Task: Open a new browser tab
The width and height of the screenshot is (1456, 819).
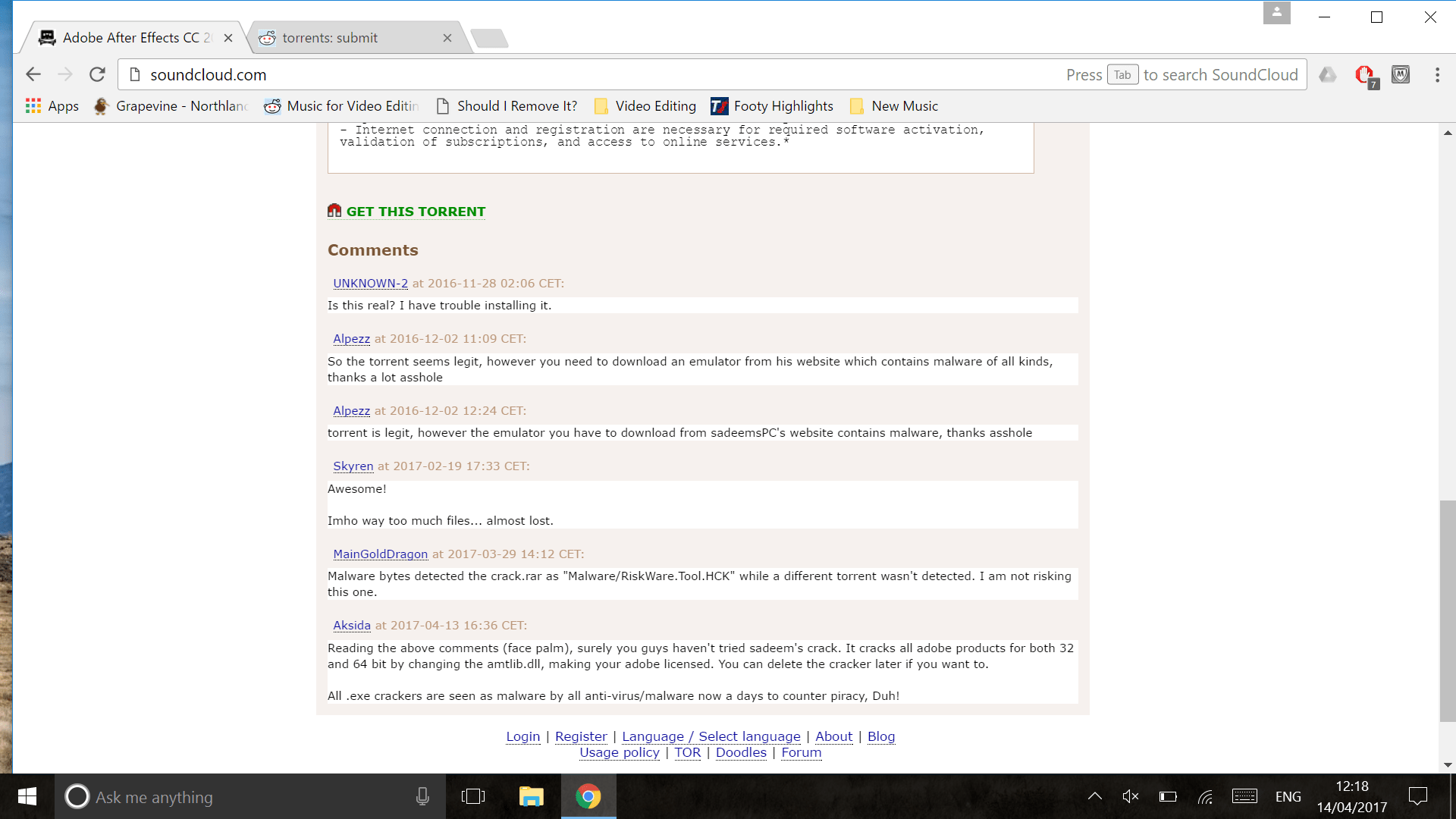Action: point(489,38)
